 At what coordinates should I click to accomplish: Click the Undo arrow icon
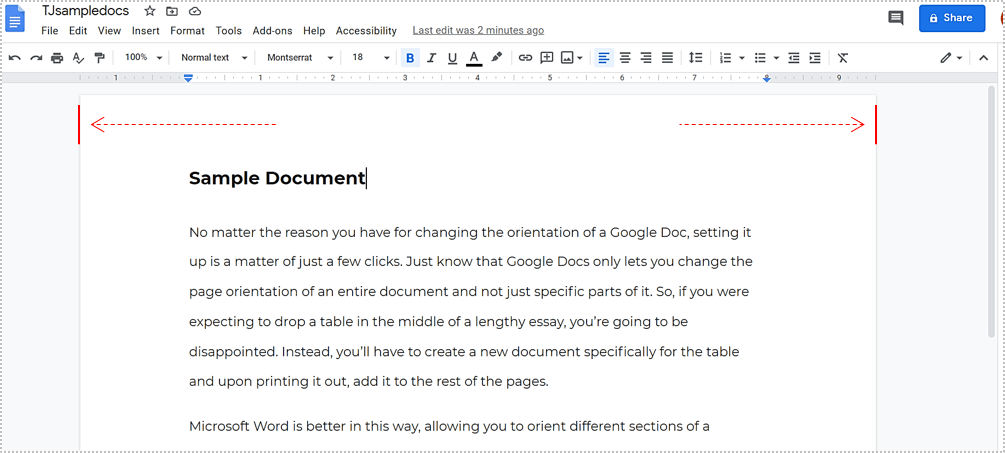coord(15,58)
